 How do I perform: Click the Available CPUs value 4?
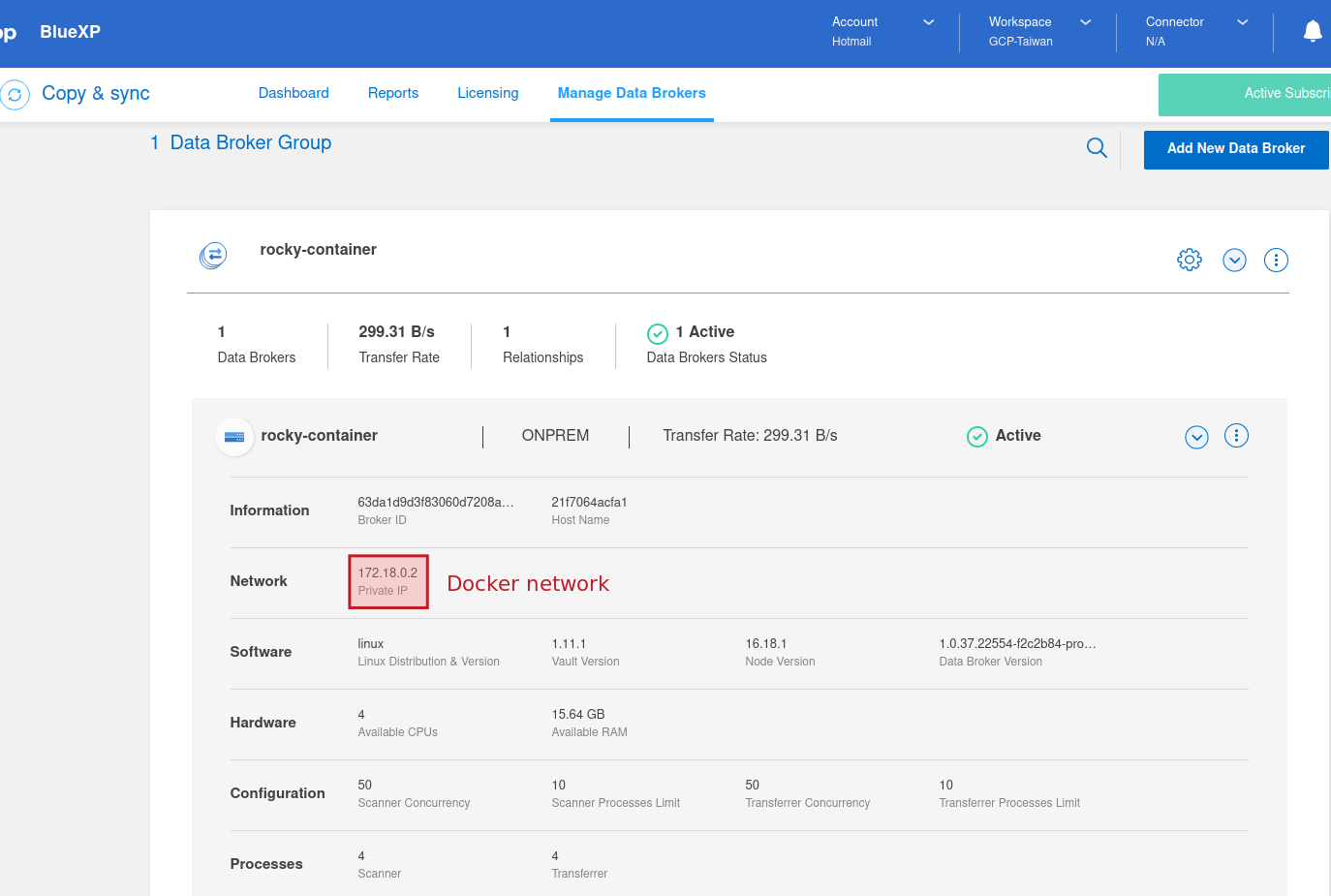pos(361,714)
